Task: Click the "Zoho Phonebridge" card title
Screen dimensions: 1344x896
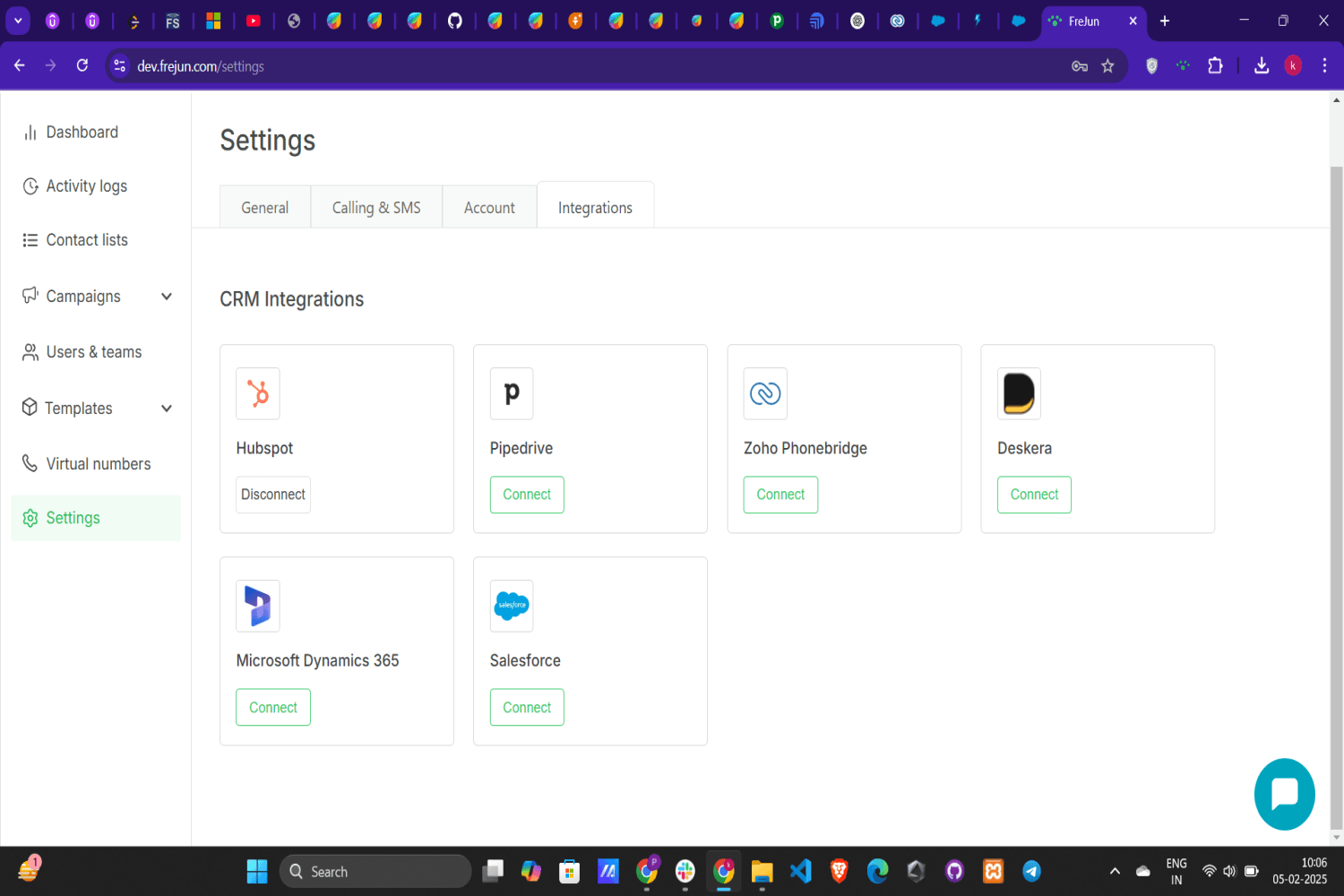Action: point(806,448)
